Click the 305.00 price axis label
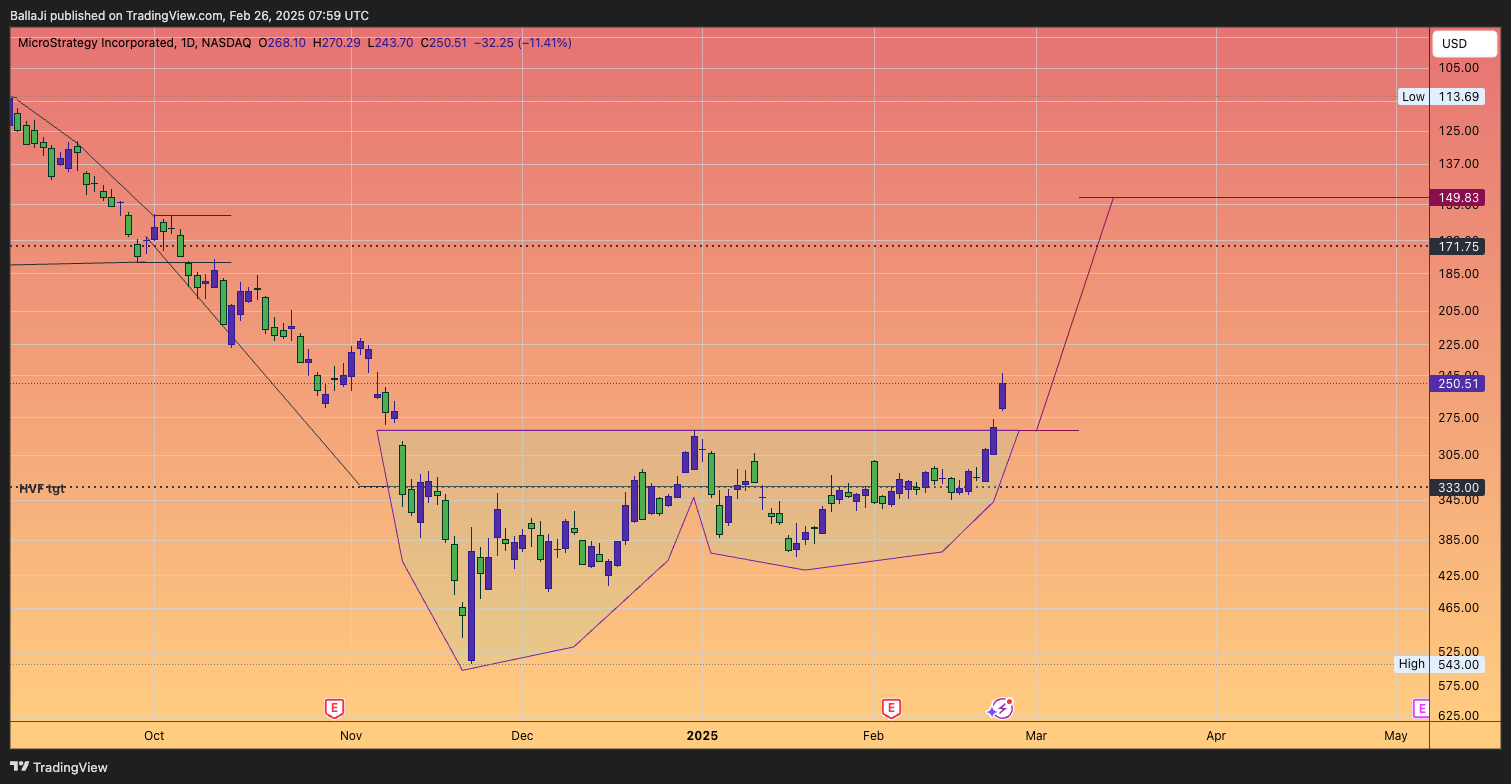This screenshot has width=1511, height=784. [1458, 455]
